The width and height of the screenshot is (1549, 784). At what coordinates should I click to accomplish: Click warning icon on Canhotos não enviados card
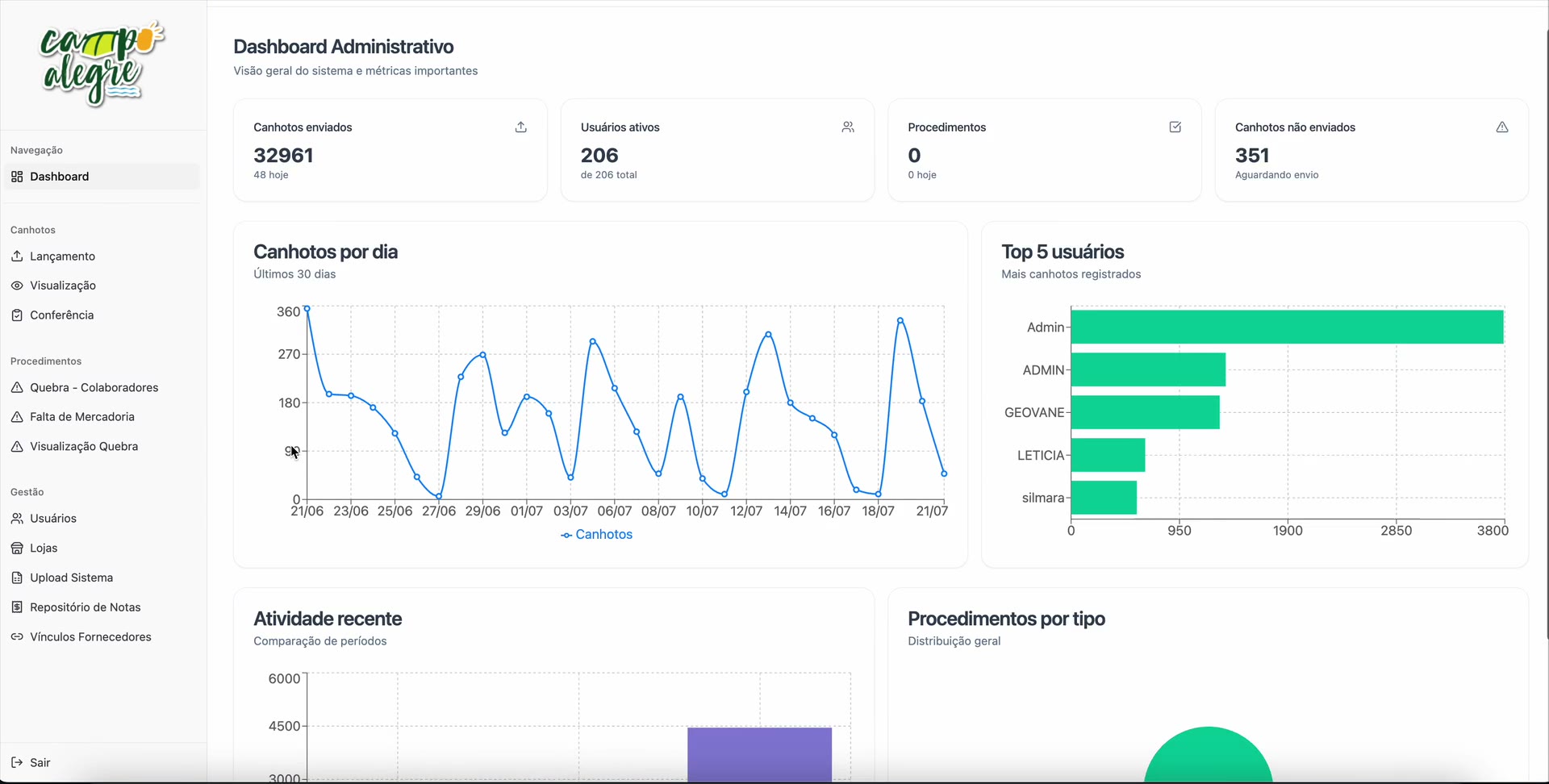[1502, 127]
